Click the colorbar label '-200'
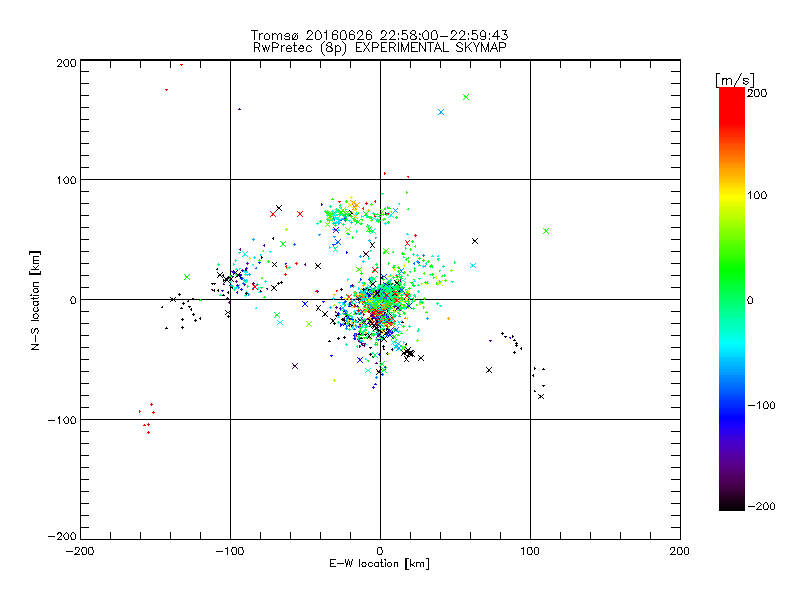This screenshot has width=800, height=600. (761, 506)
